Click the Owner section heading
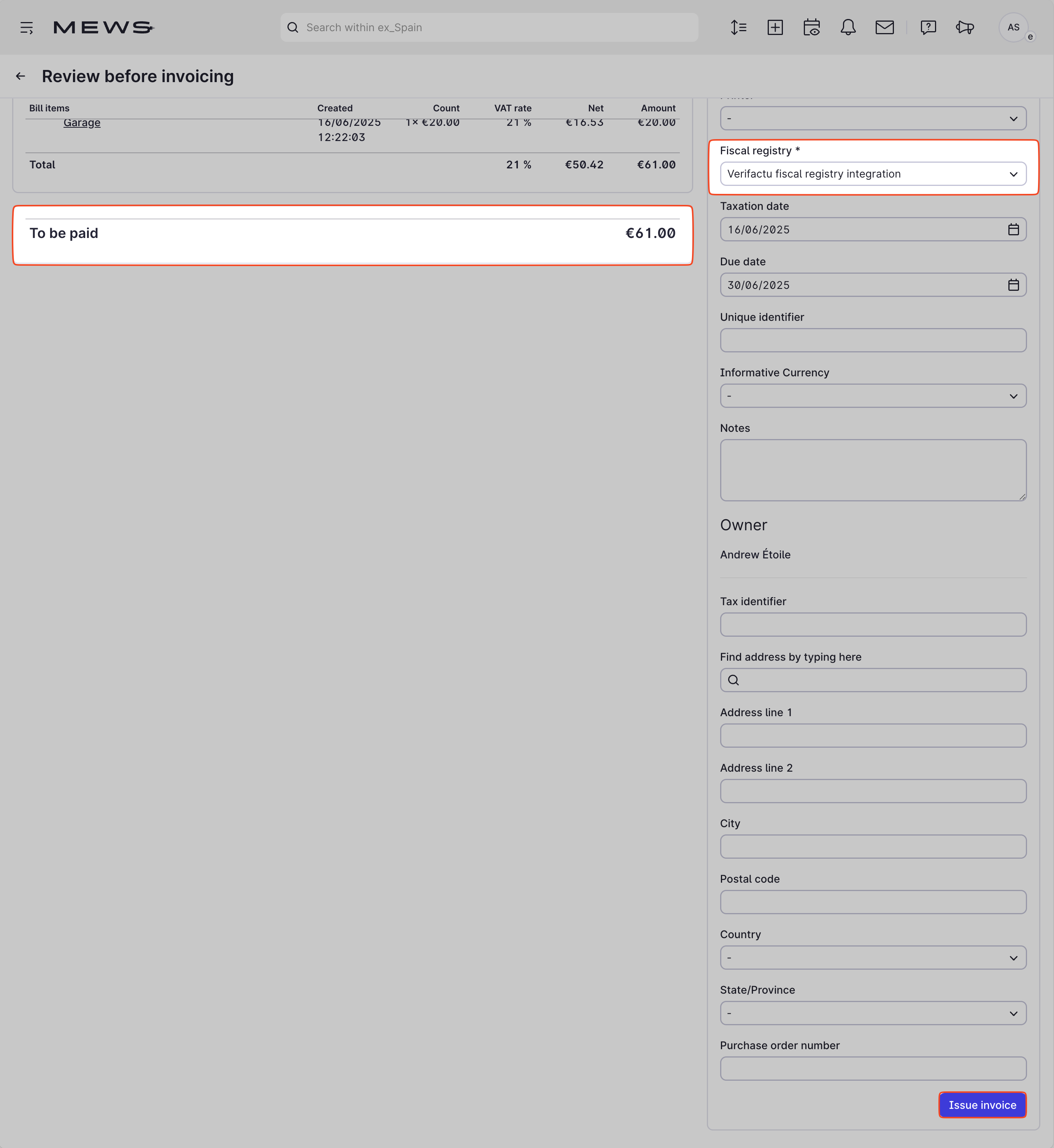Screen dimensions: 1054x1148 coord(743,525)
